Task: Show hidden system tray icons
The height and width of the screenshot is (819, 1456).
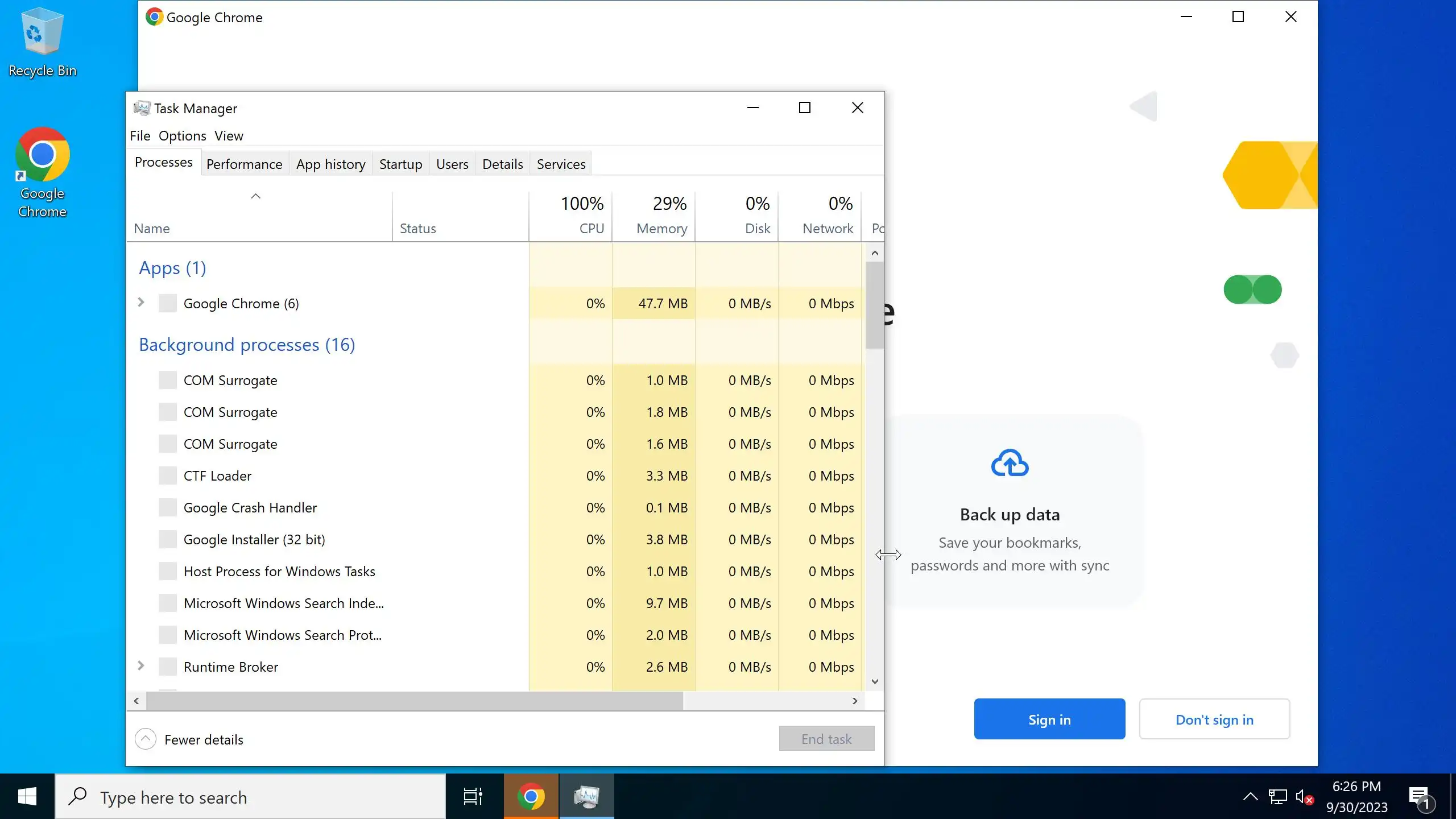Action: 1250,797
